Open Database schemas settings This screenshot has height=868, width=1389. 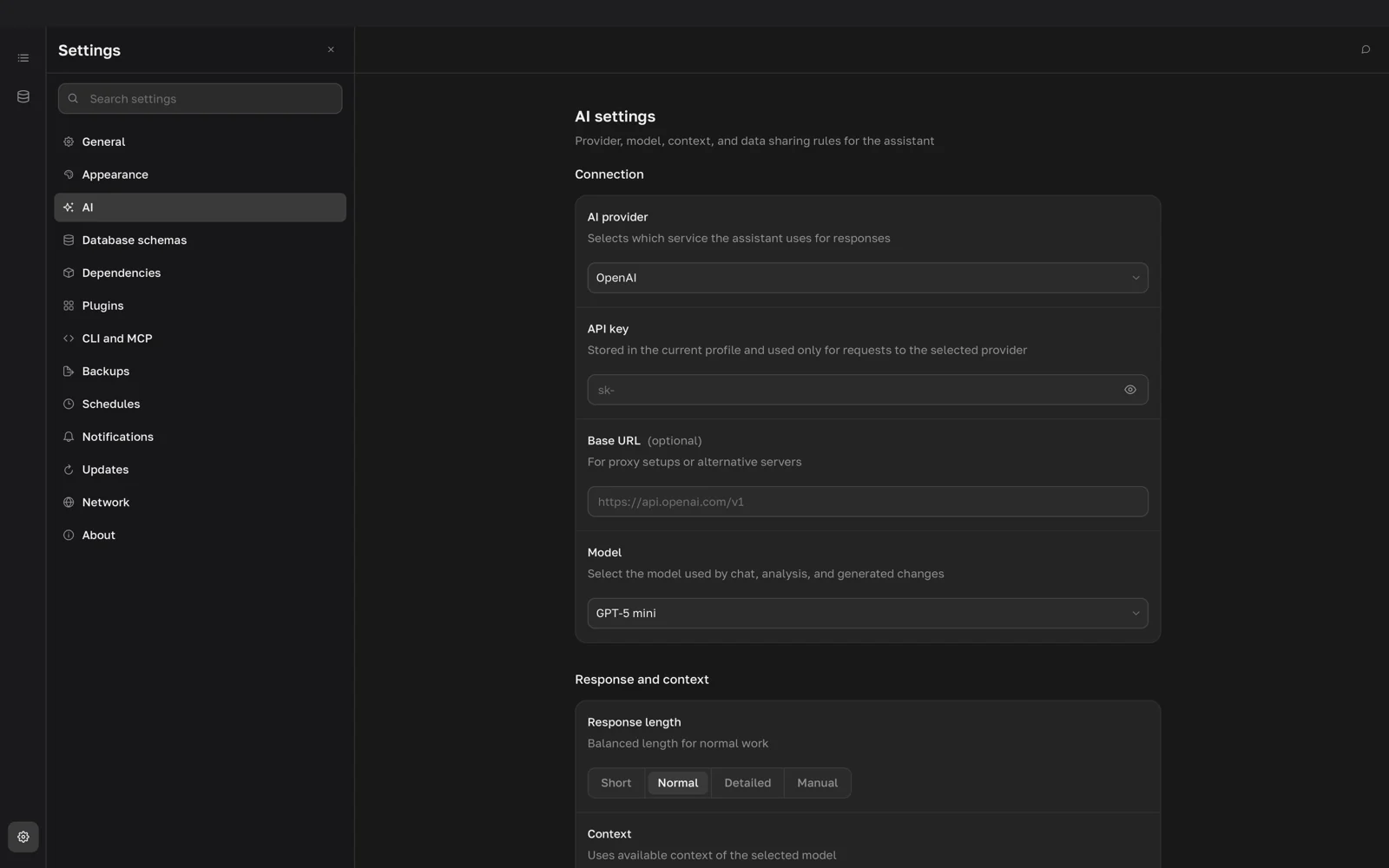(x=201, y=240)
